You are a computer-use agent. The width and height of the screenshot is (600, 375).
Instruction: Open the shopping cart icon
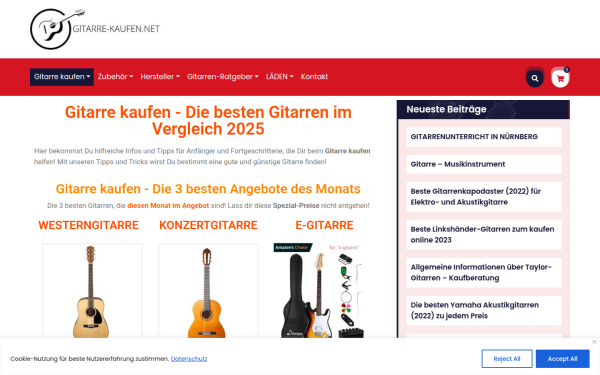560,78
